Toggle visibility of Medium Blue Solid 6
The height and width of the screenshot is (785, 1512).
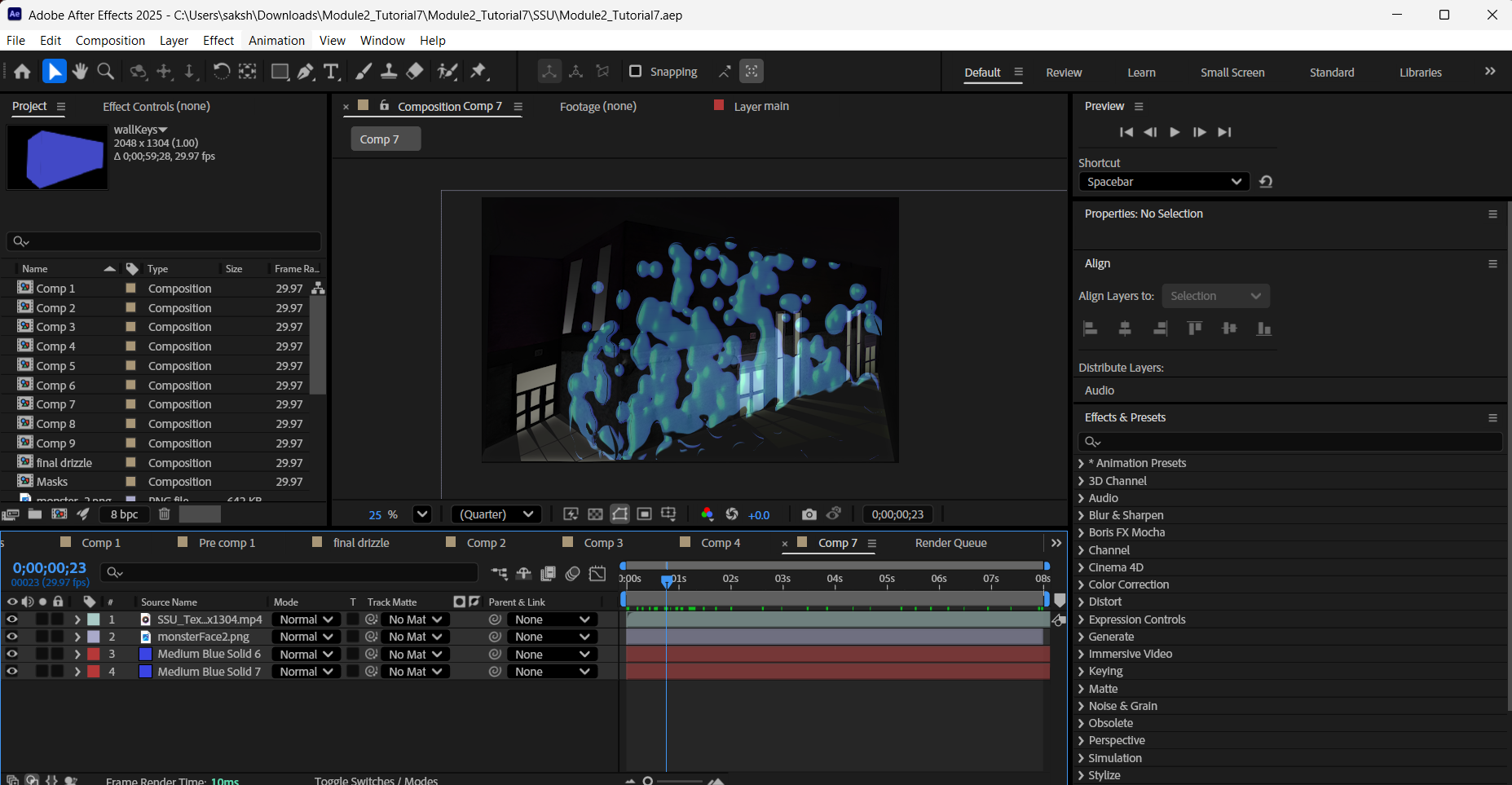(x=12, y=654)
